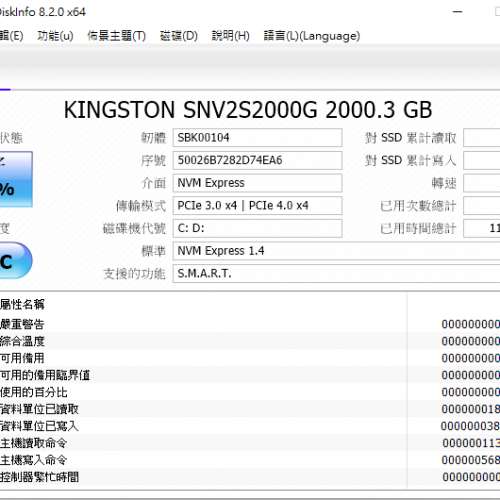Select the 使用的百分比 attribute row

tap(250, 392)
